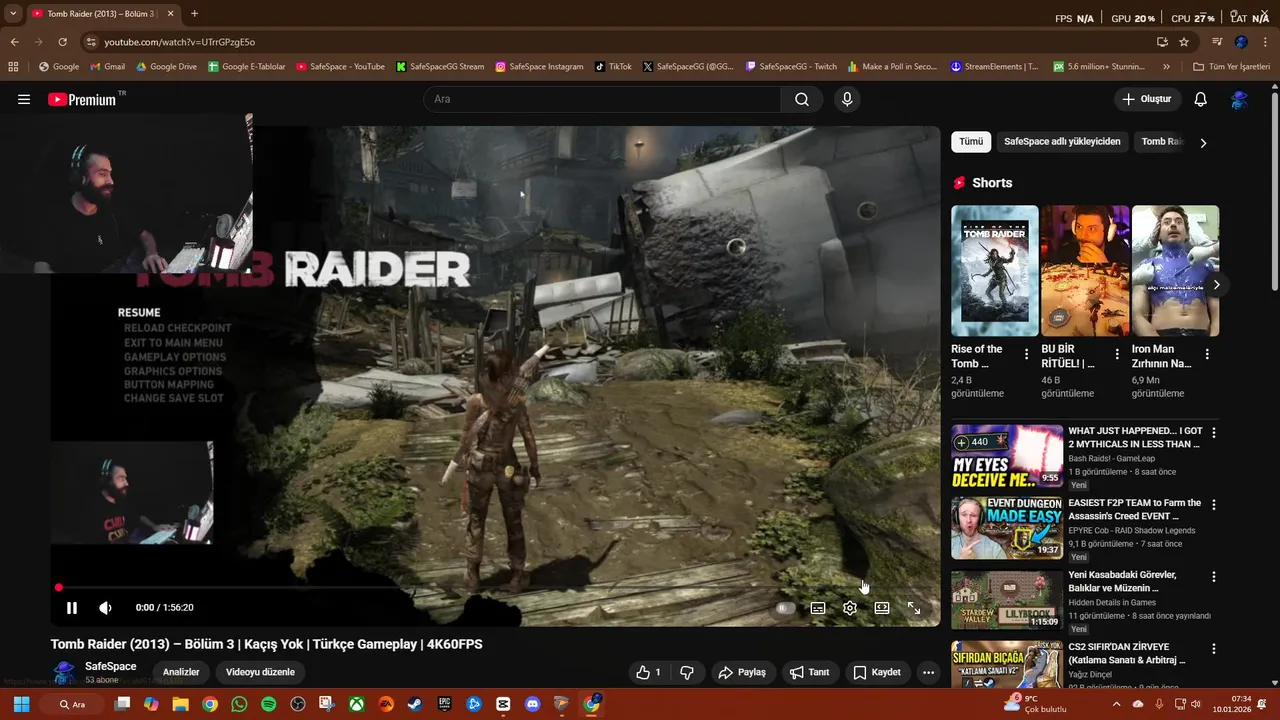The width and height of the screenshot is (1280, 720).
Task: Open Analizler analytics button
Action: tap(181, 672)
